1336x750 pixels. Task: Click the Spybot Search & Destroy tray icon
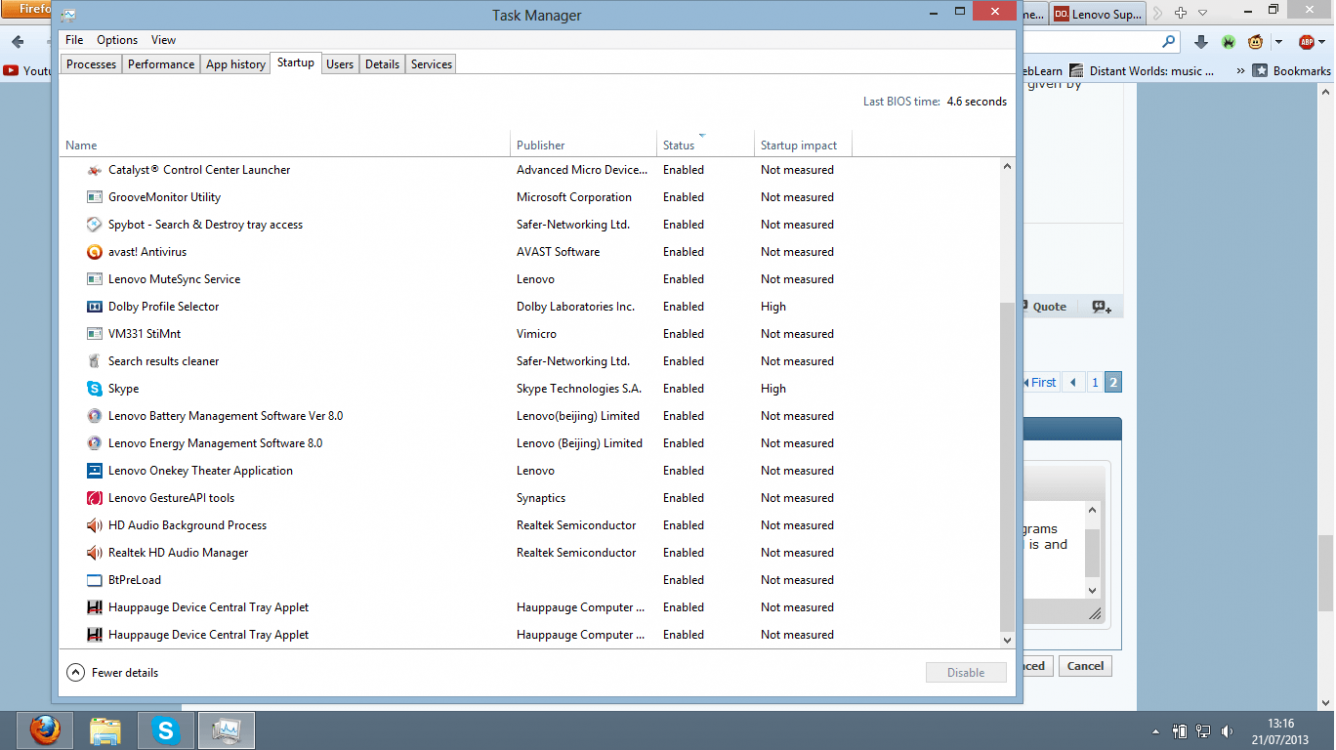(94, 225)
